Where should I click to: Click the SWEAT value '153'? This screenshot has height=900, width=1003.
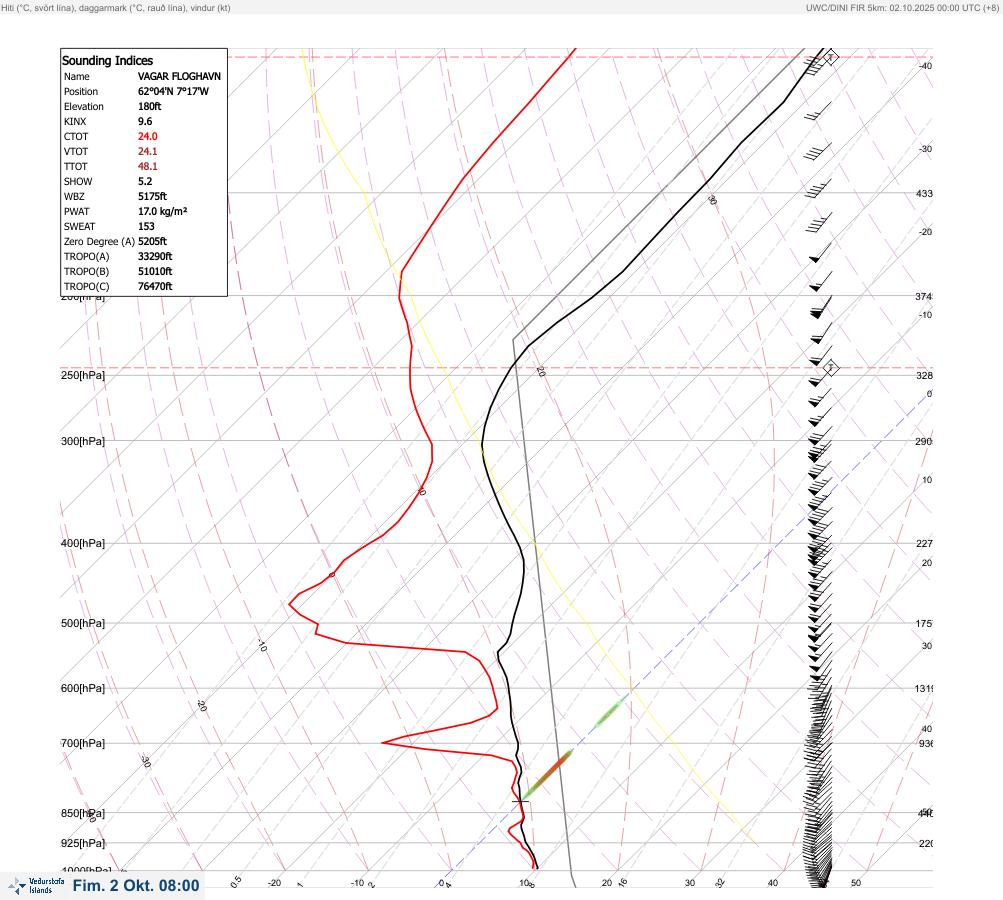pos(146,226)
